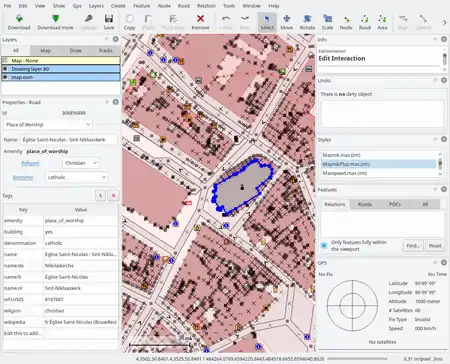This screenshot has height=364, width=450.
Task: Click the Download more icon
Action: 55,19
